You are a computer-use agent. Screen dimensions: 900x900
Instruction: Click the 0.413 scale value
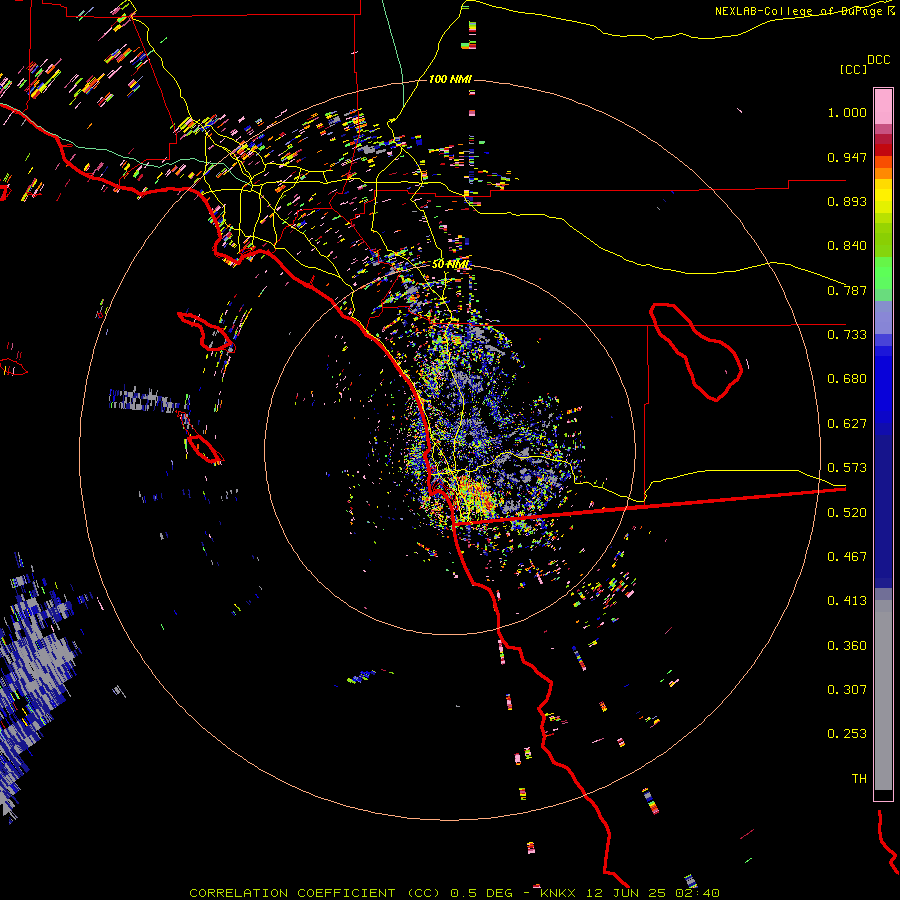tap(847, 601)
